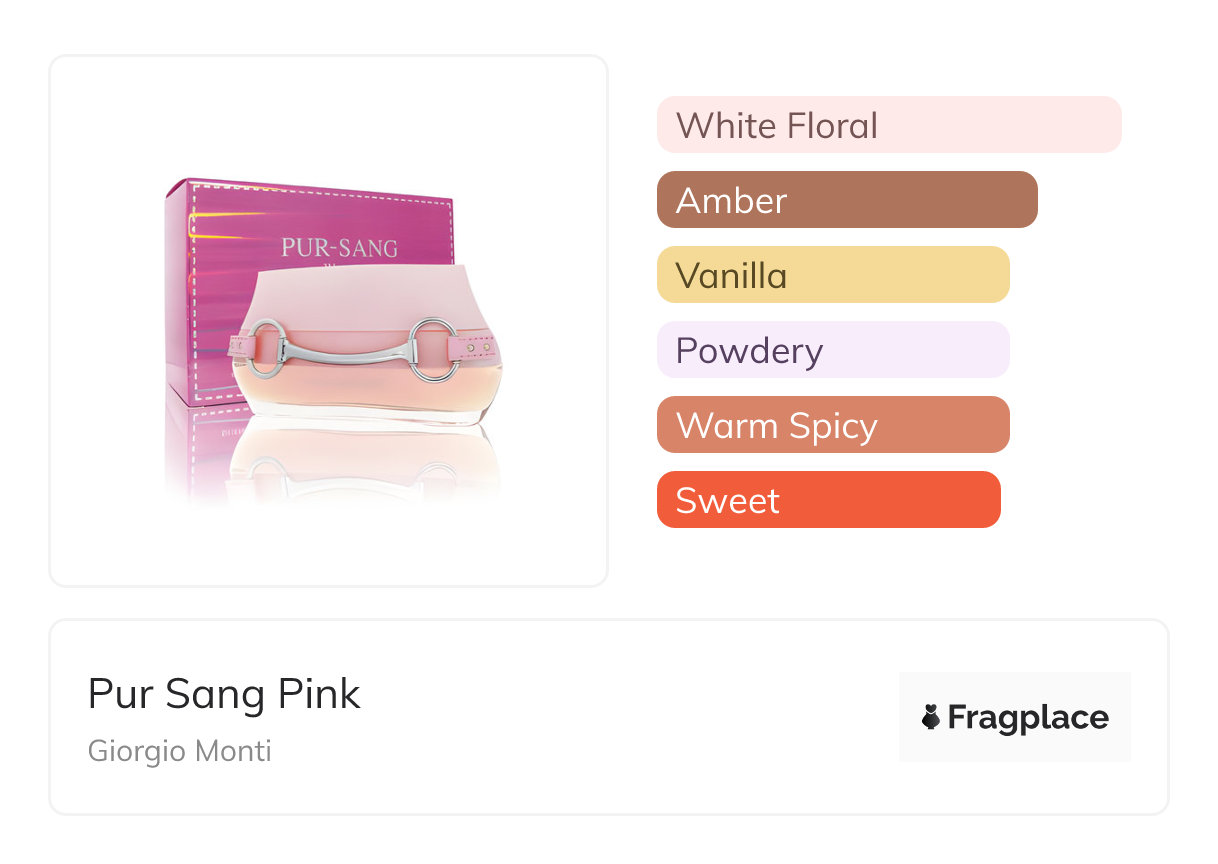Click the Fragplace wordmark text
1218x864 pixels.
(x=1028, y=718)
